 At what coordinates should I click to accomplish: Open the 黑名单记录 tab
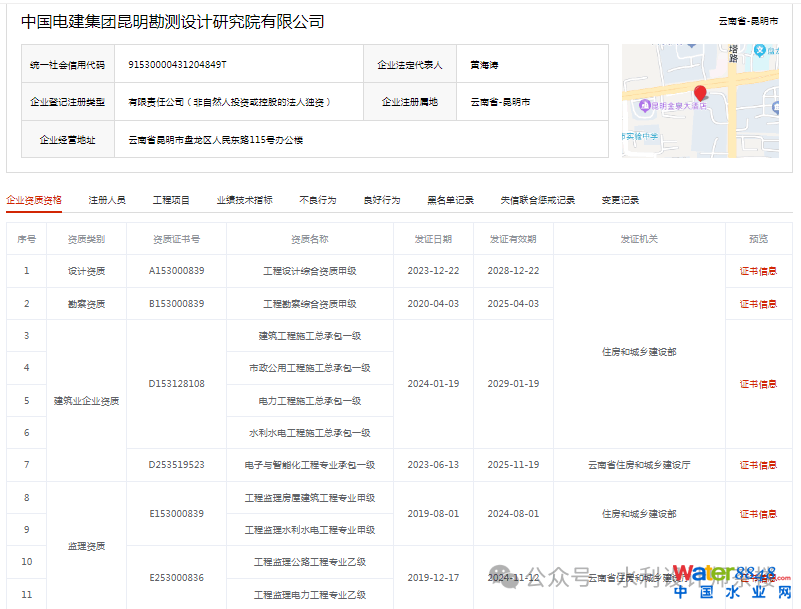click(x=450, y=200)
